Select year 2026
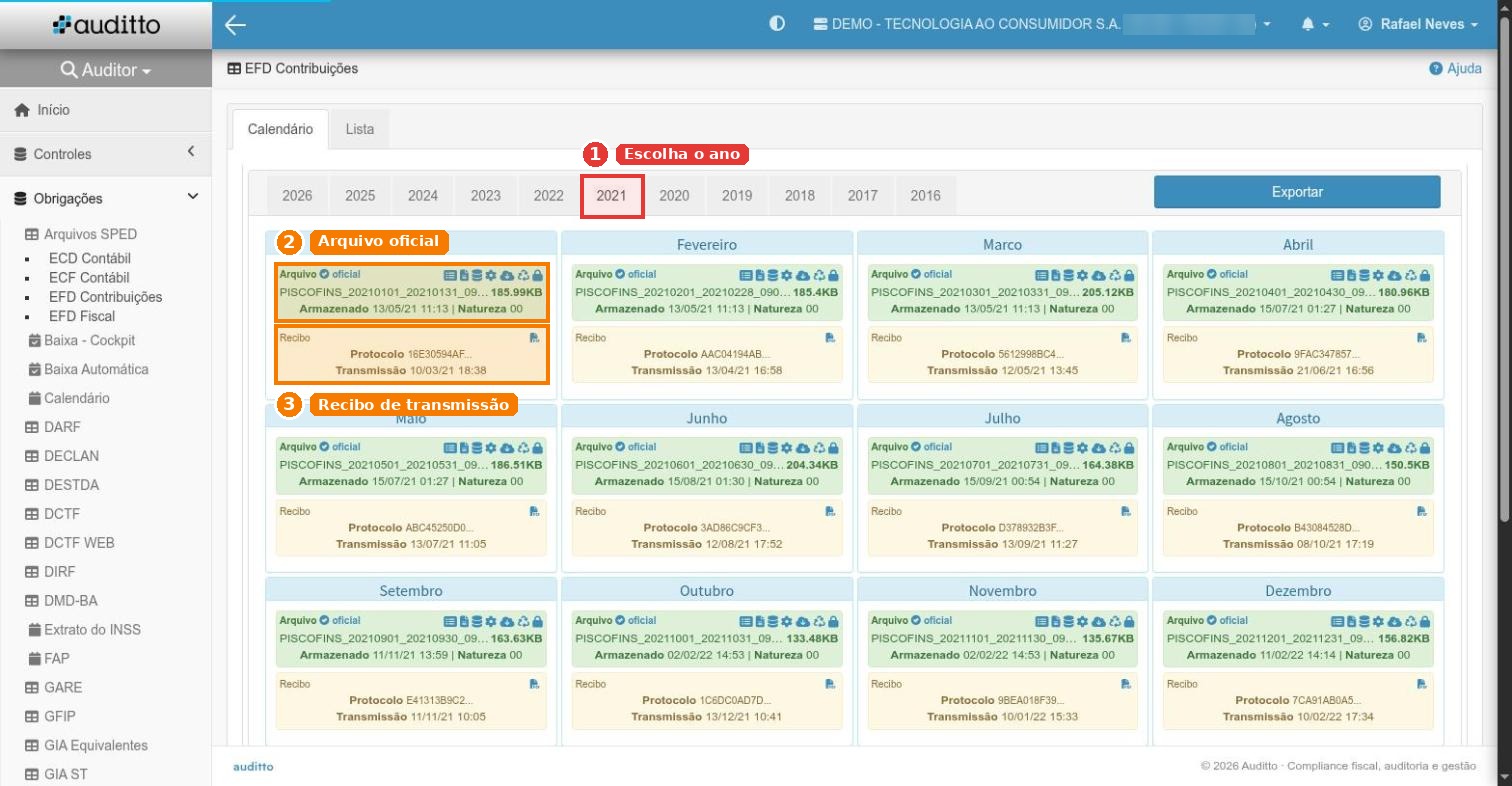The width and height of the screenshot is (1512, 786). point(297,195)
